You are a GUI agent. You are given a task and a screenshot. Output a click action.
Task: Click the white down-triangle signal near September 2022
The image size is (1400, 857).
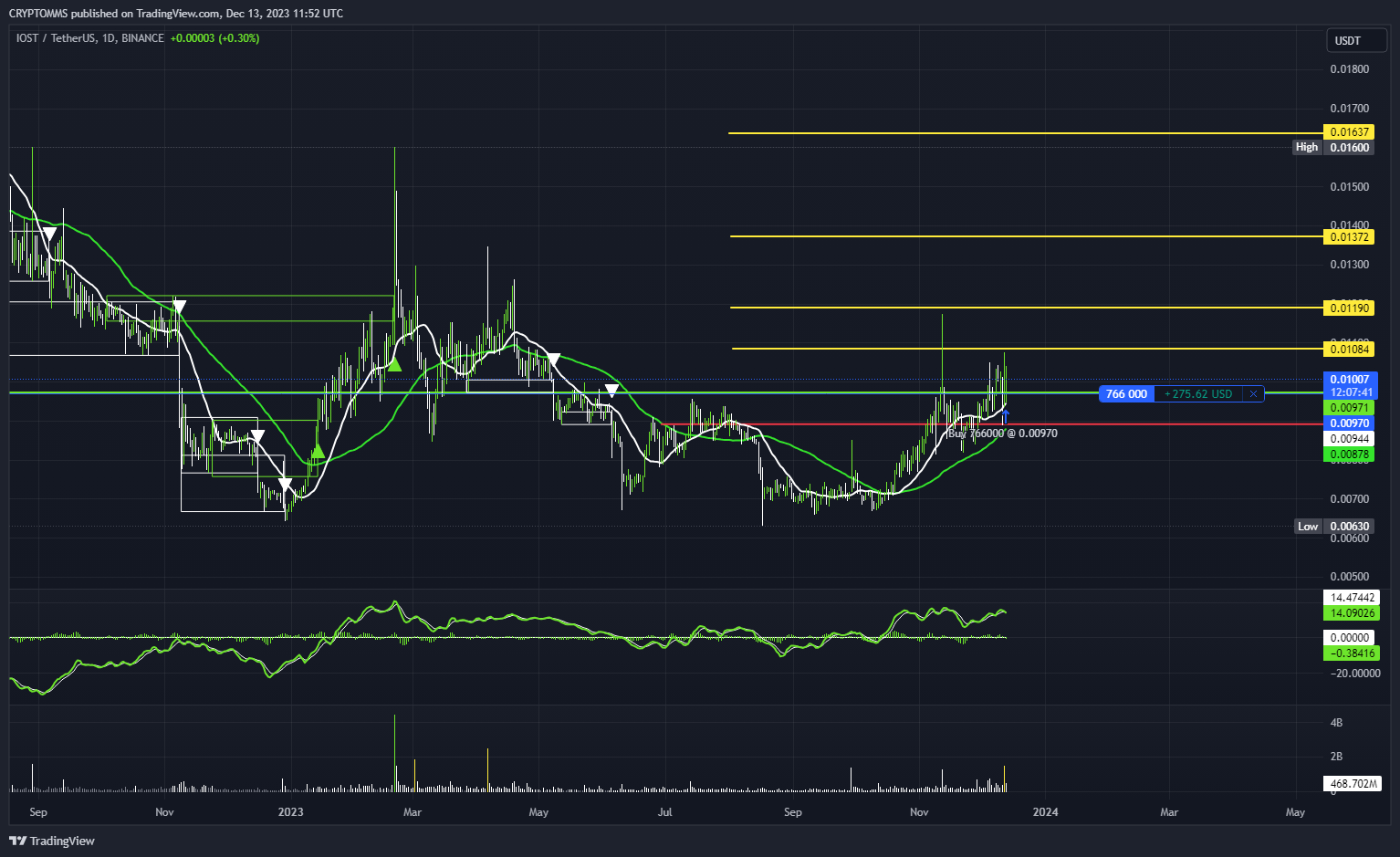point(49,235)
